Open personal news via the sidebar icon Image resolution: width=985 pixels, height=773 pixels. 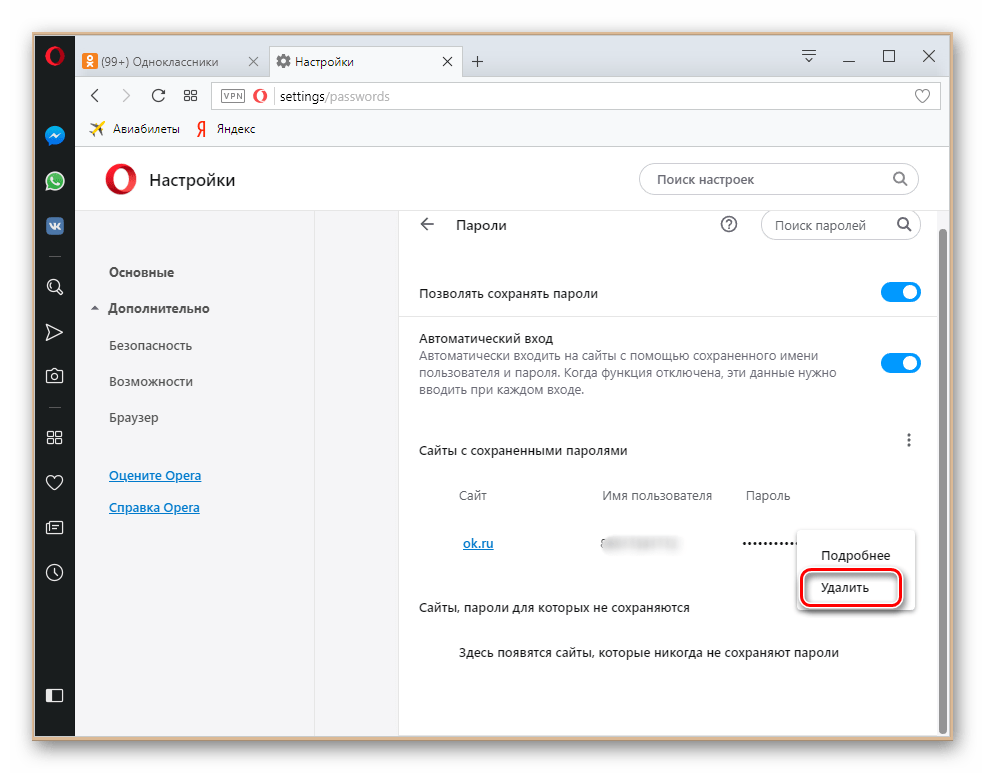tap(54, 527)
